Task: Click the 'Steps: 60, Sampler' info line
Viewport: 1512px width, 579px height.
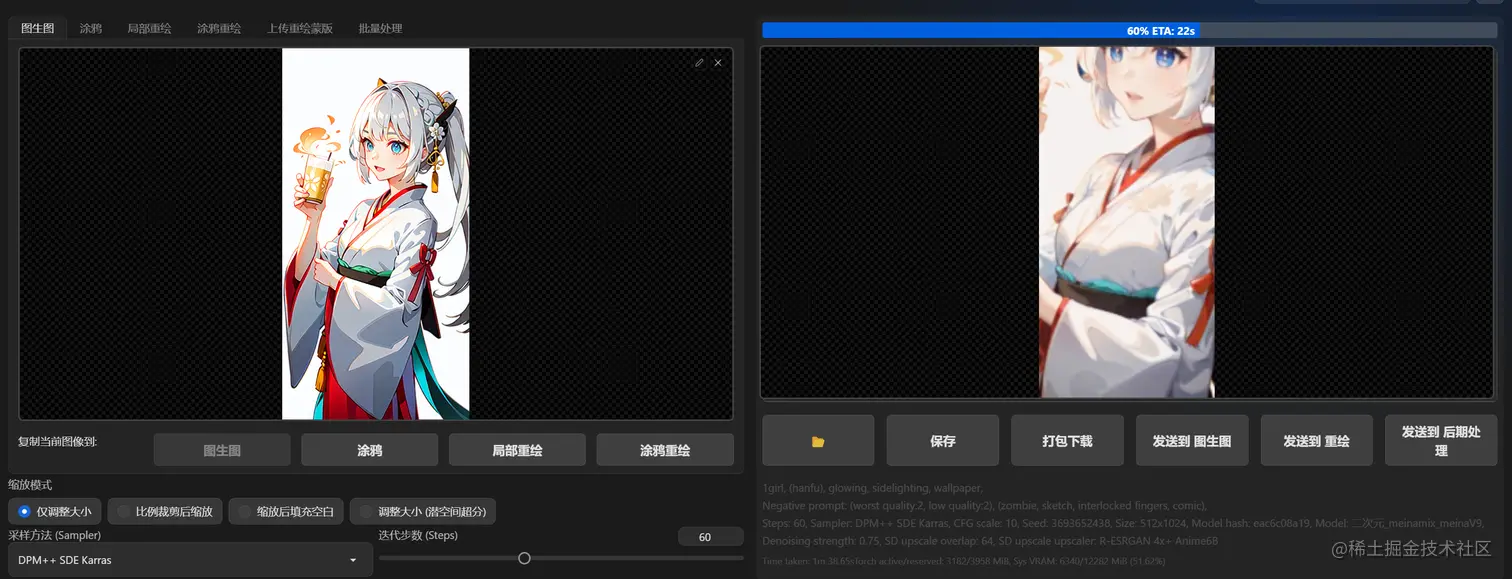Action: [x=1123, y=523]
